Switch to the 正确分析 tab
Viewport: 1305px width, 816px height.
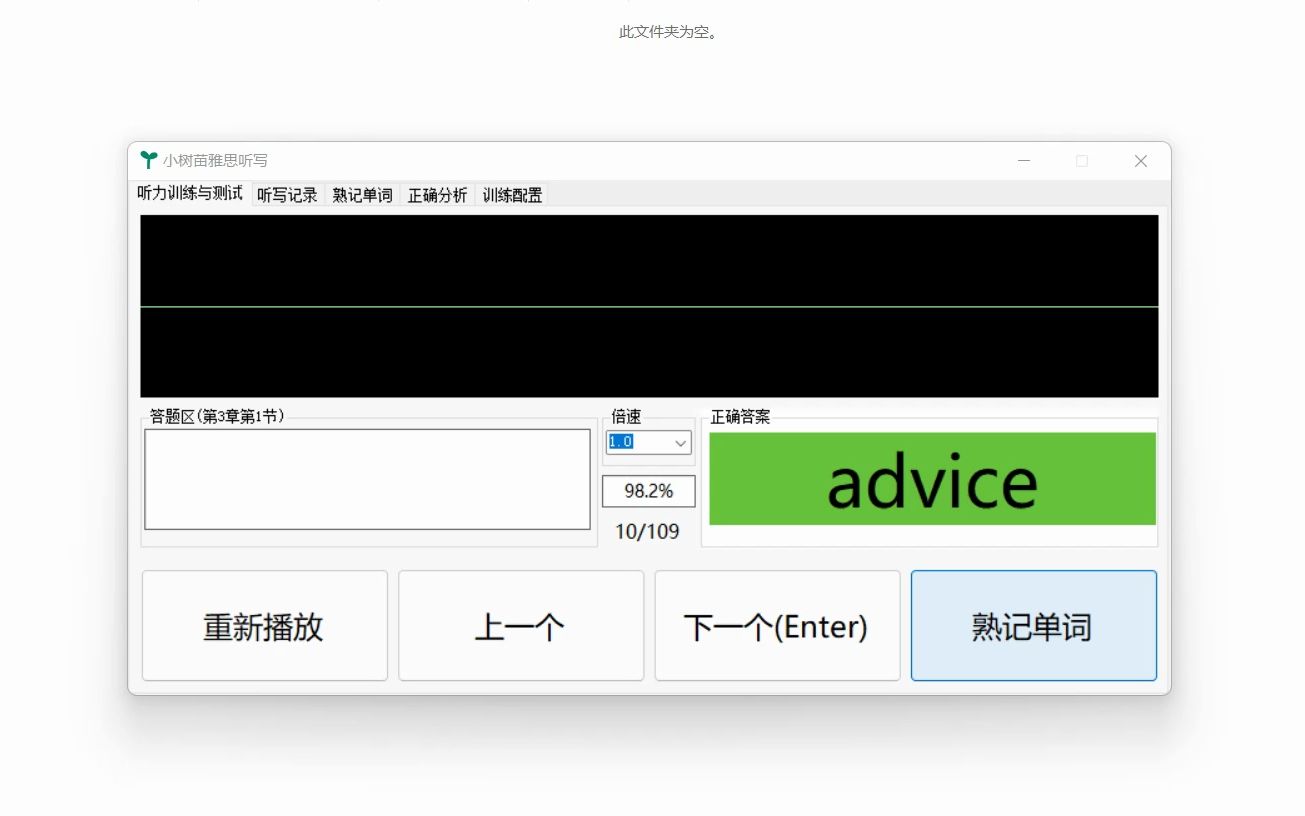[x=437, y=194]
